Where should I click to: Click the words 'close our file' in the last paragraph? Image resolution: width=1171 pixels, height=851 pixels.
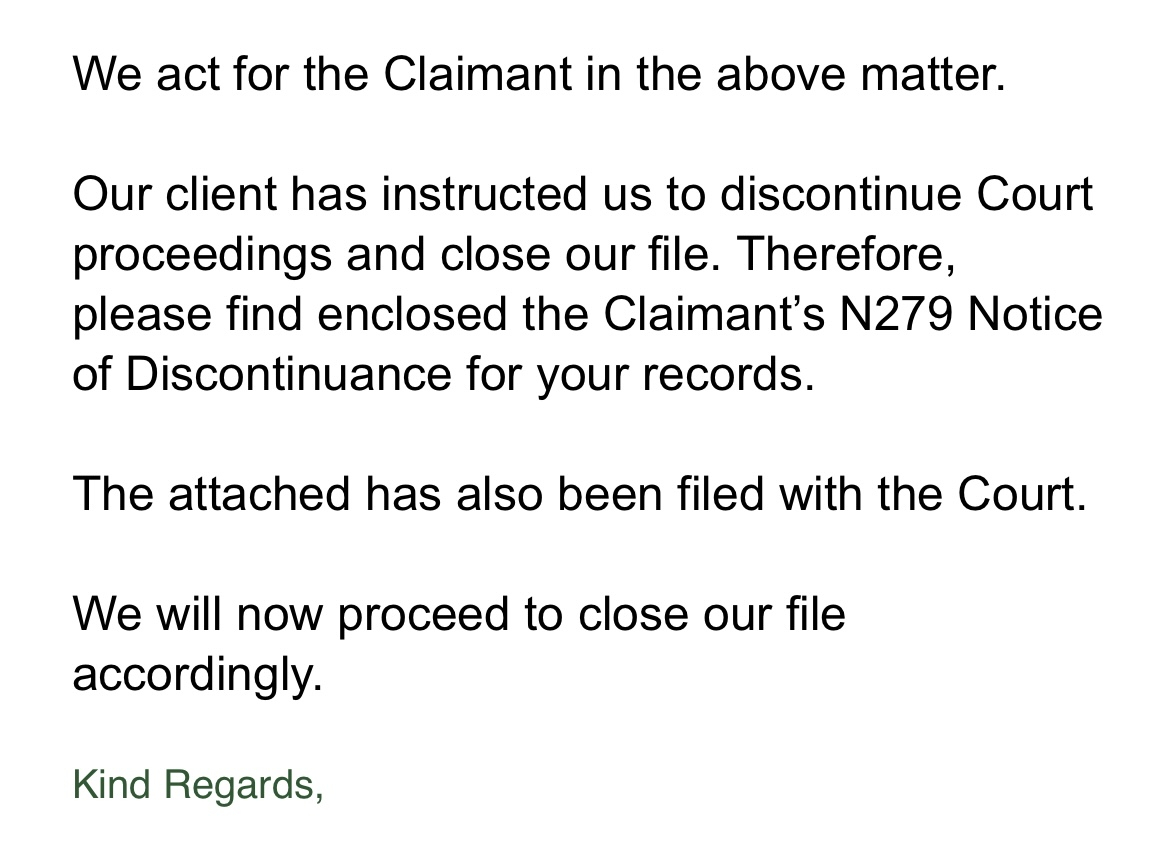tap(712, 614)
